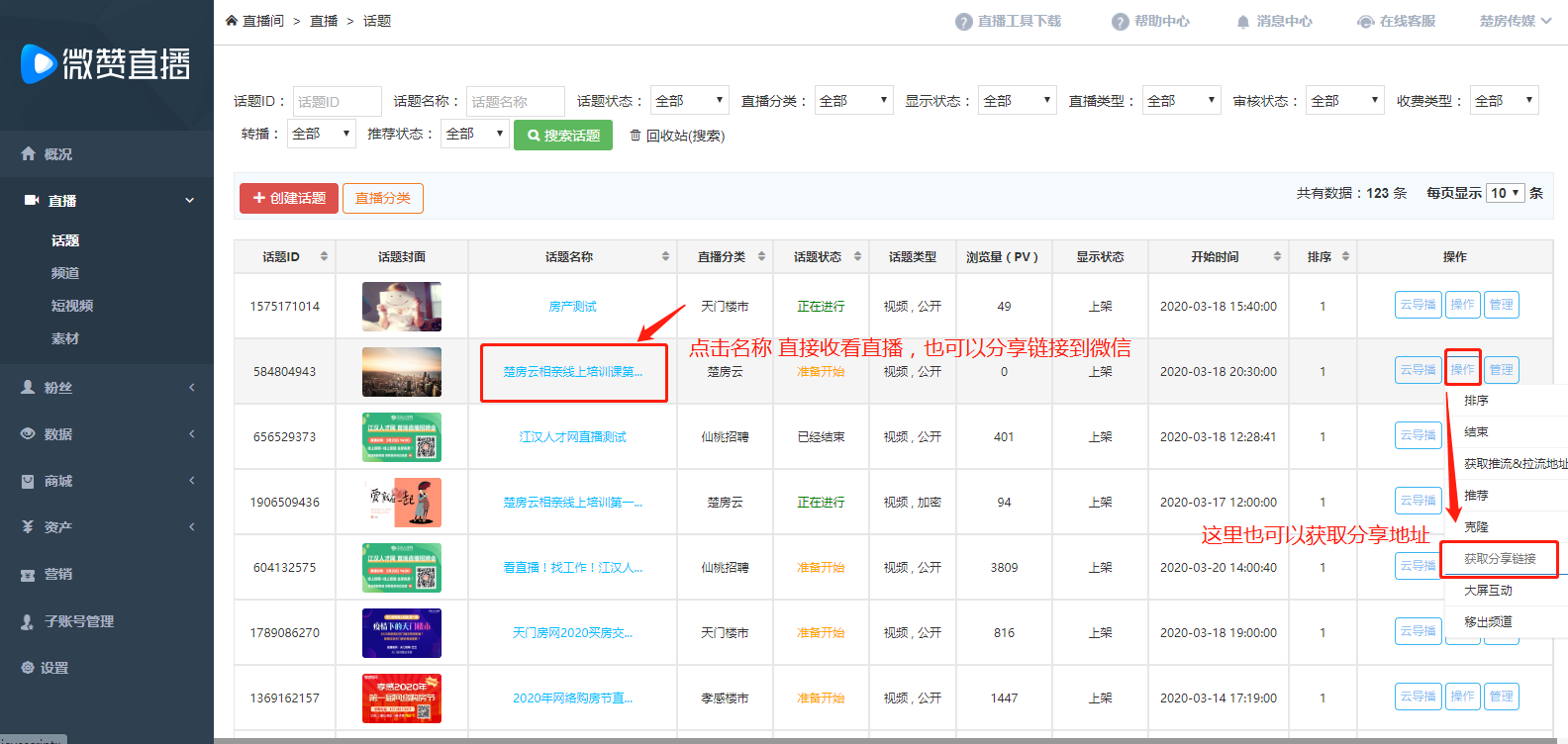Select 频道 in sidebar submenu
Screen dimensions: 1568x744
tap(65, 273)
